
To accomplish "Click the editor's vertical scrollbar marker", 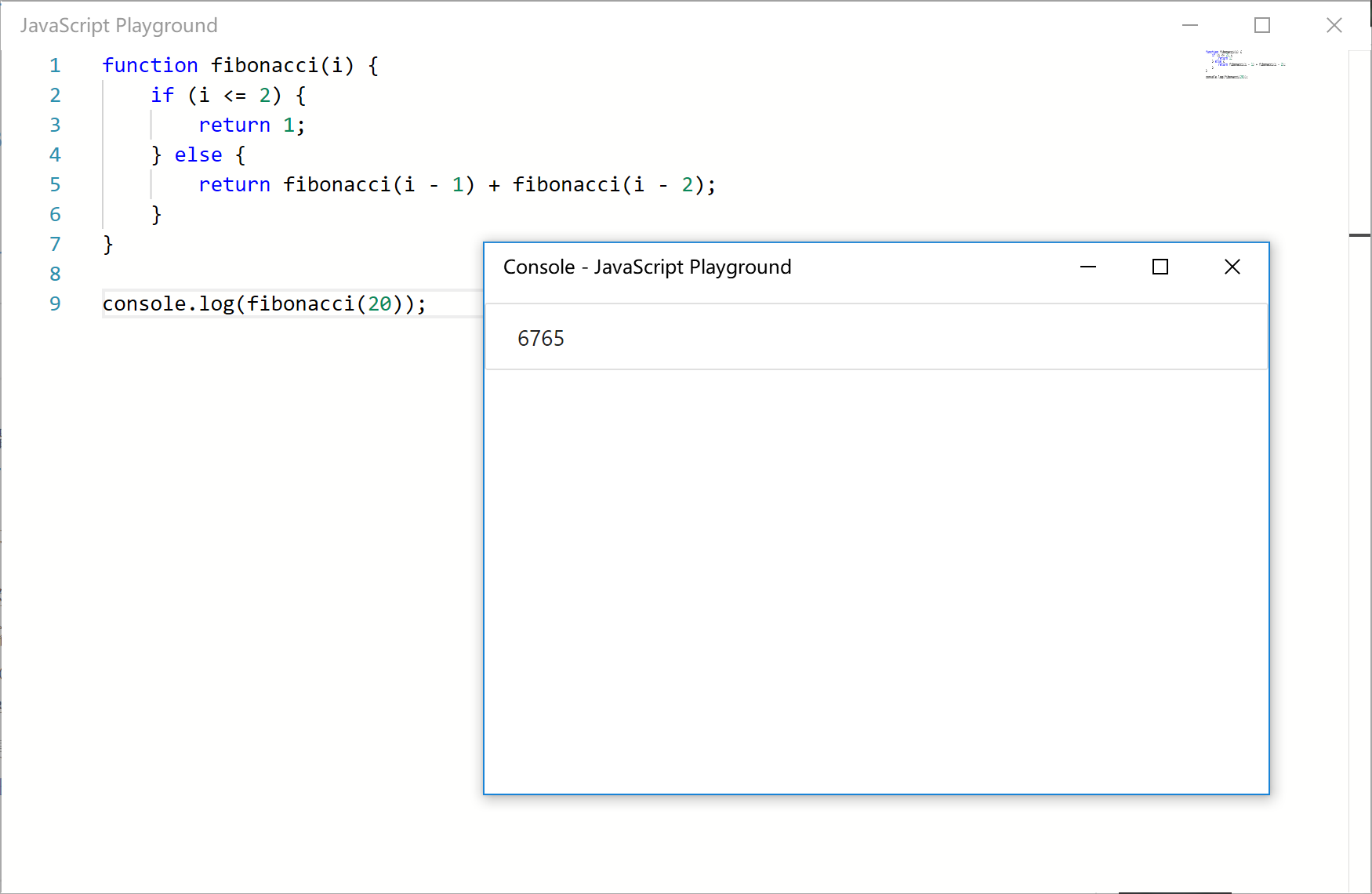I will coord(1359,235).
